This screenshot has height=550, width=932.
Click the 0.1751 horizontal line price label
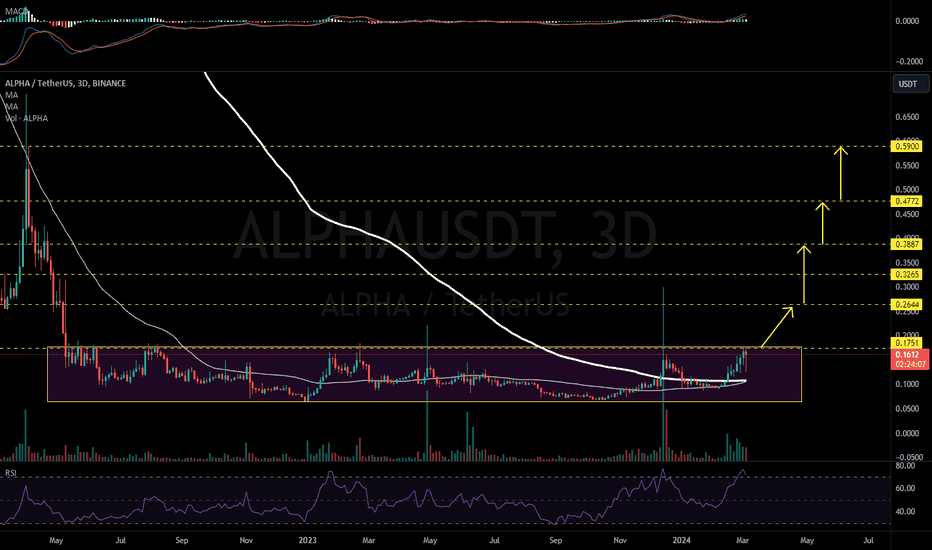[906, 343]
